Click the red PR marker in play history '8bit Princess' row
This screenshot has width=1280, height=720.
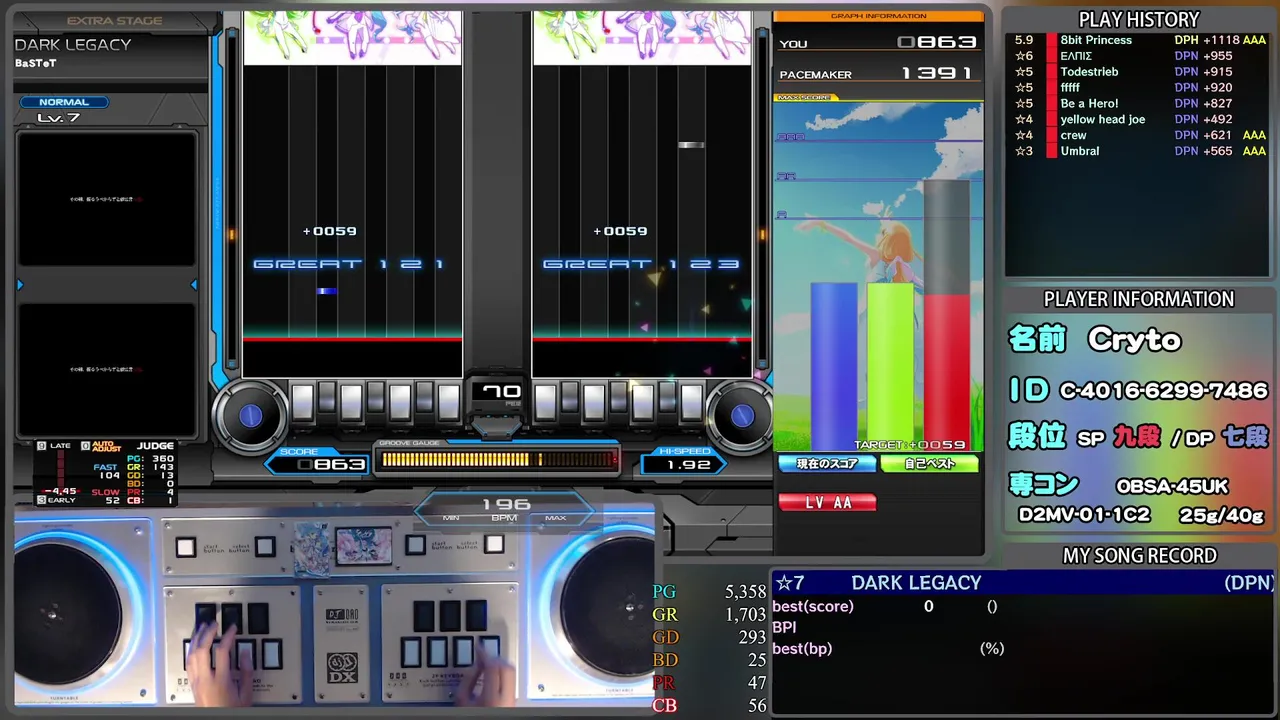pyautogui.click(x=1051, y=40)
